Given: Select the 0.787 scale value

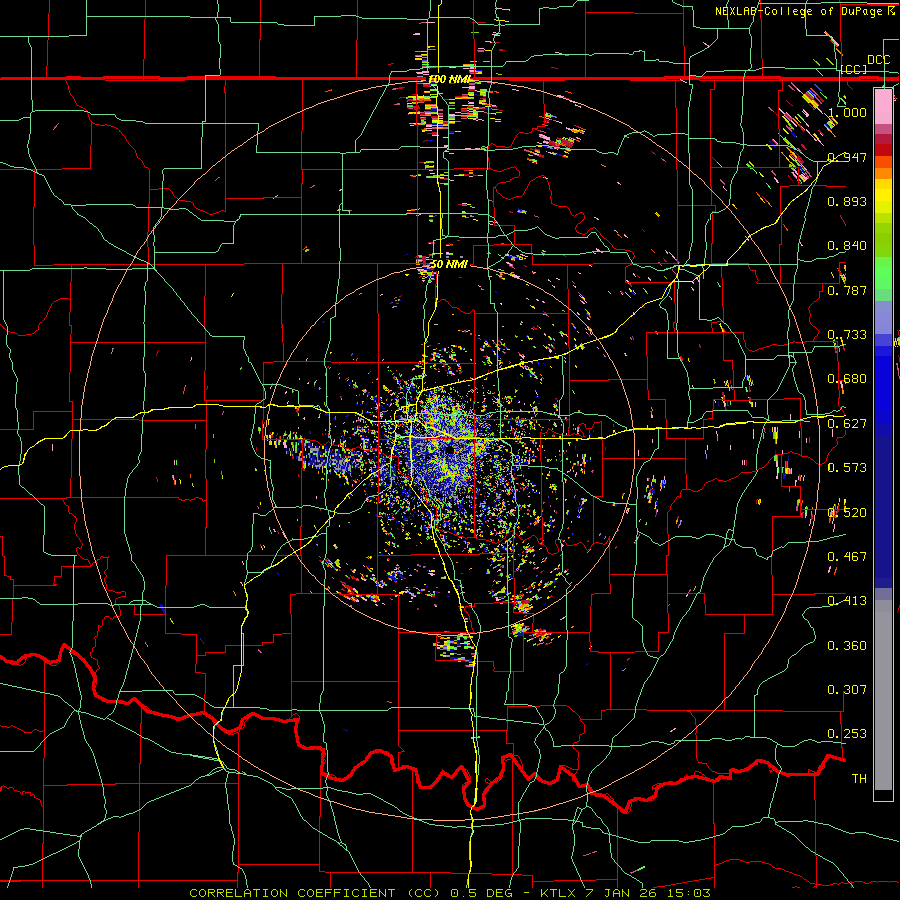Looking at the screenshot, I should tap(847, 290).
